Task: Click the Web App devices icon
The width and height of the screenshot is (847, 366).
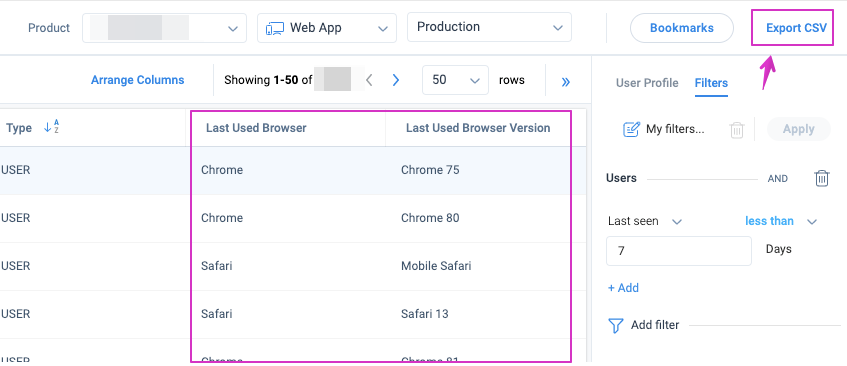Action: pyautogui.click(x=275, y=29)
